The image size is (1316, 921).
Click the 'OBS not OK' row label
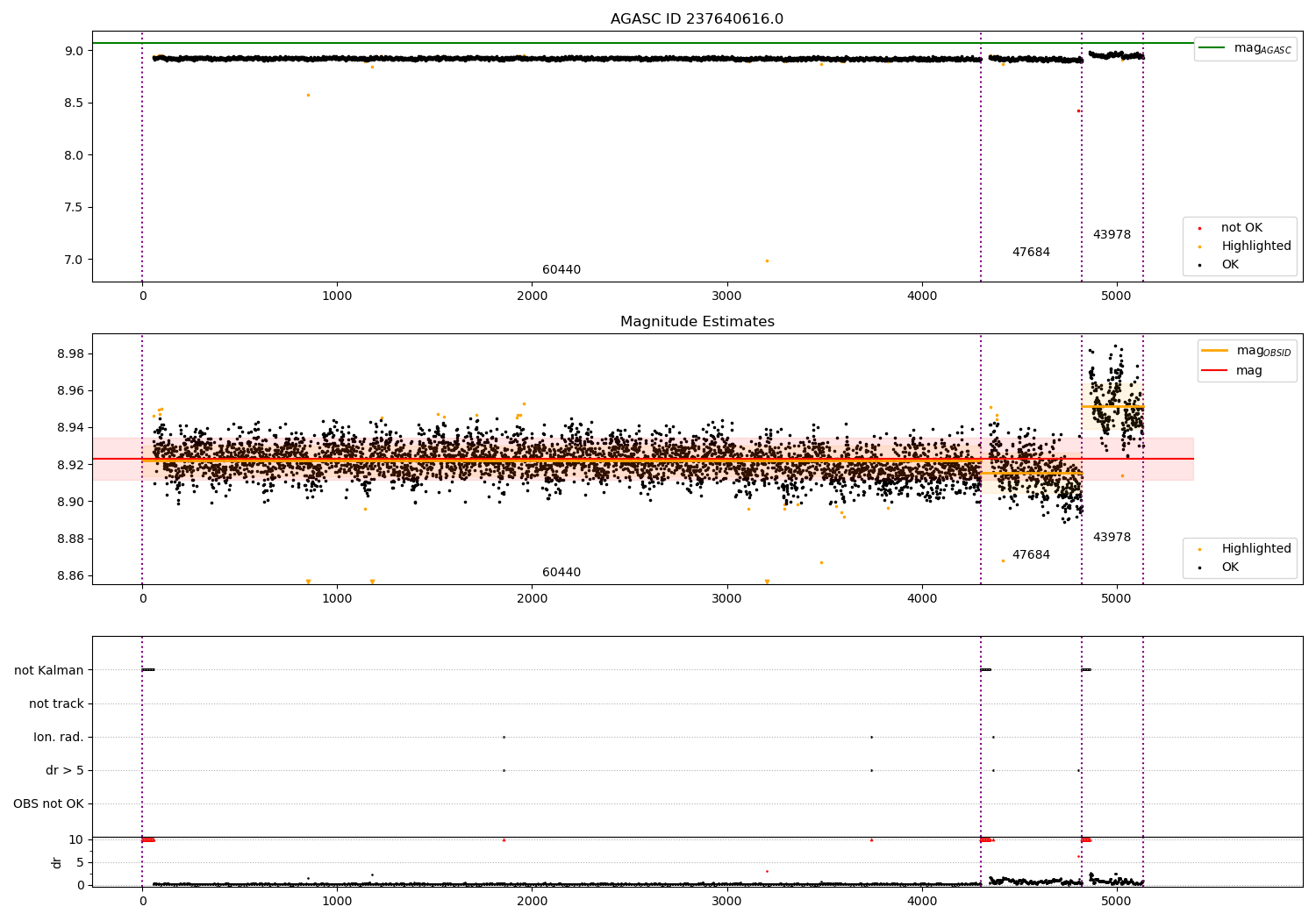click(x=48, y=804)
